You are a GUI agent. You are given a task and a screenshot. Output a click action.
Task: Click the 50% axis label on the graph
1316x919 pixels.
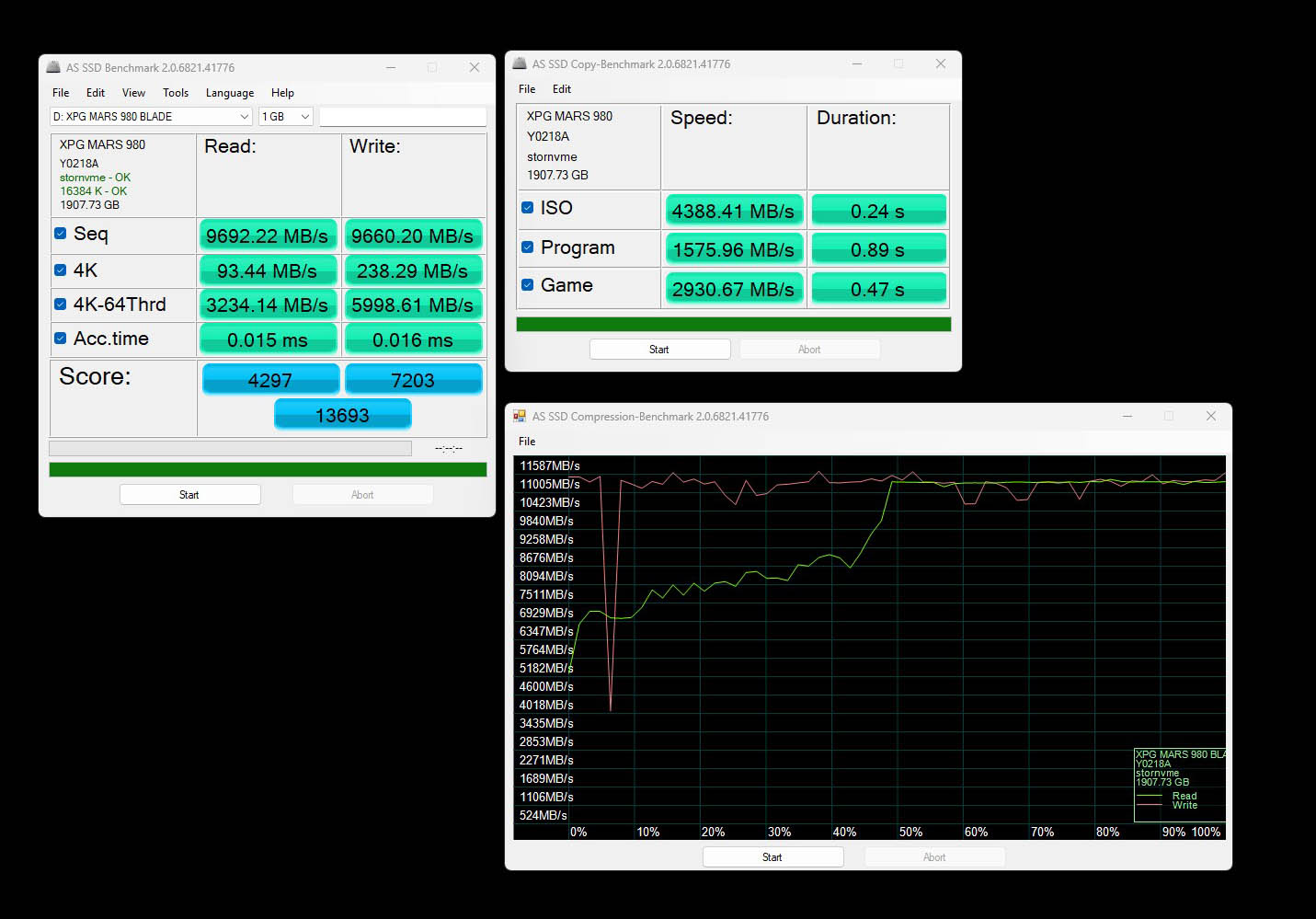pyautogui.click(x=910, y=832)
